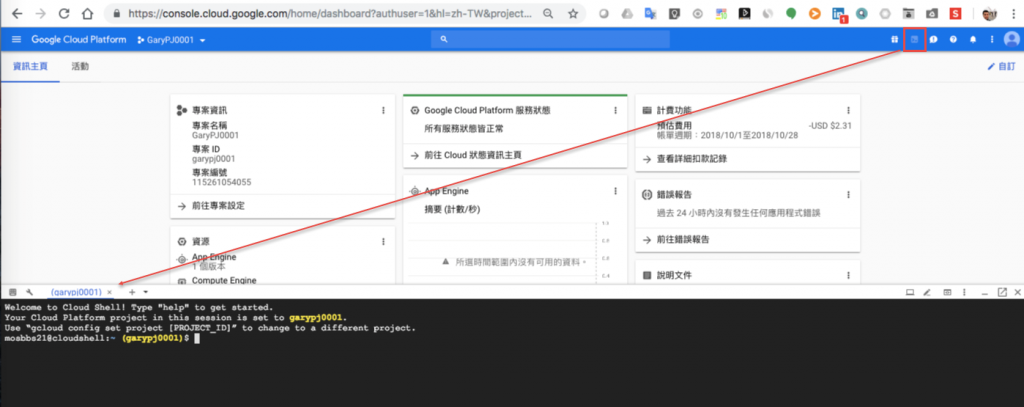The image size is (1024, 407).
Task: Click the browser address bar URL
Action: pyautogui.click(x=330, y=13)
